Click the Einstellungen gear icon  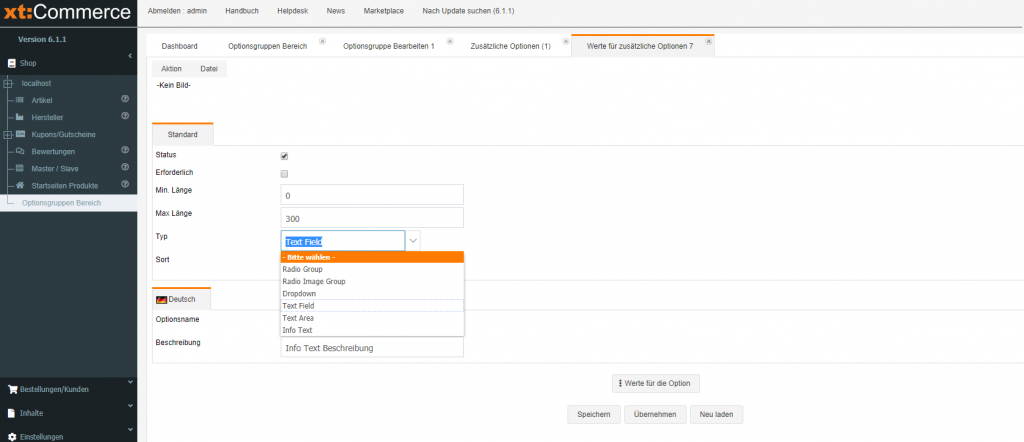[x=12, y=437]
